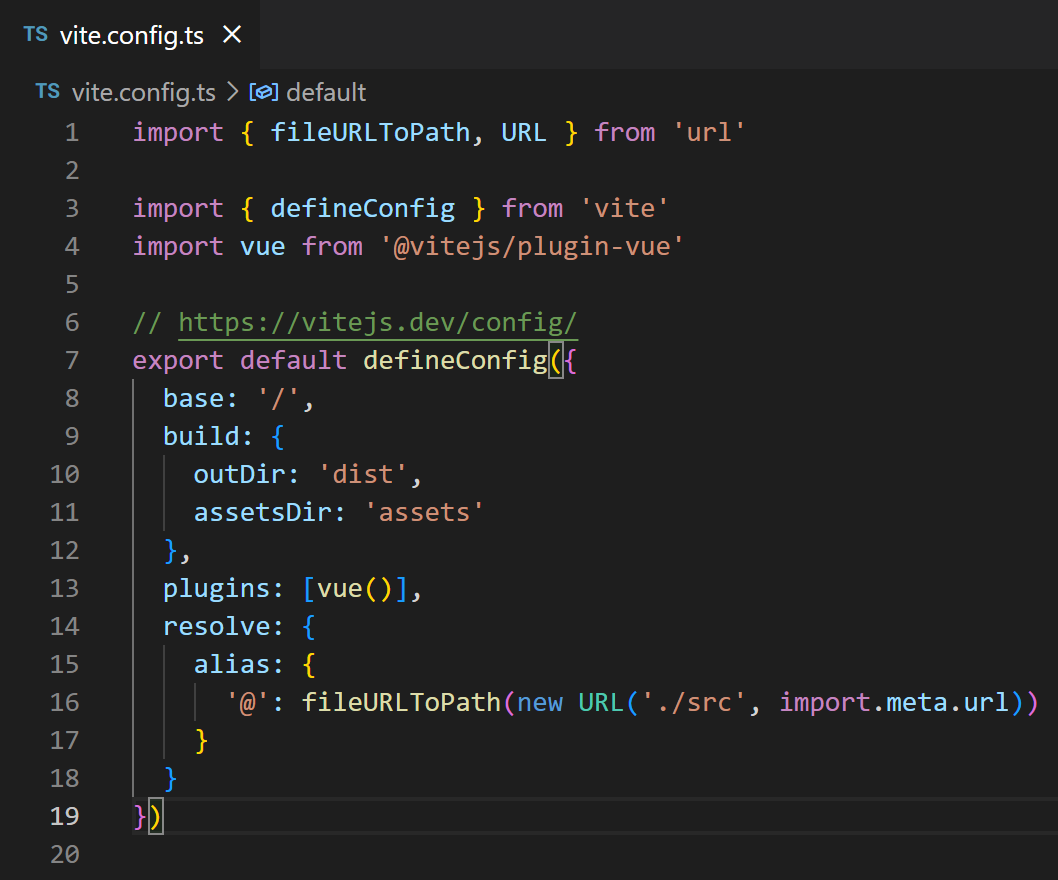Screen dimensions: 1058x880
Task: Select the vite.config.ts tab title
Action: coord(131,36)
